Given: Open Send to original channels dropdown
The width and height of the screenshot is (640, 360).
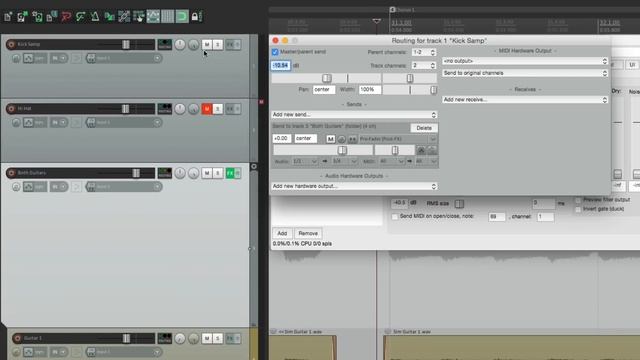Looking at the screenshot, I should [525, 73].
